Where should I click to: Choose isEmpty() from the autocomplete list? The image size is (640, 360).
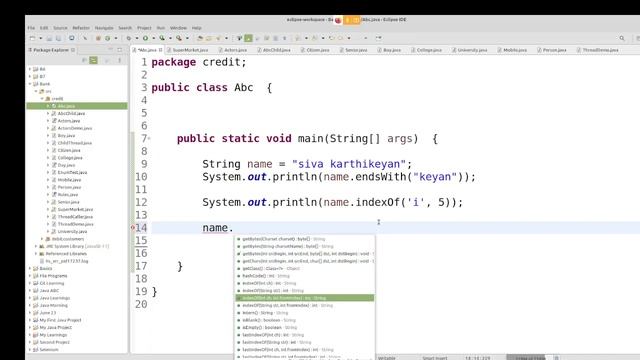tap(304, 327)
